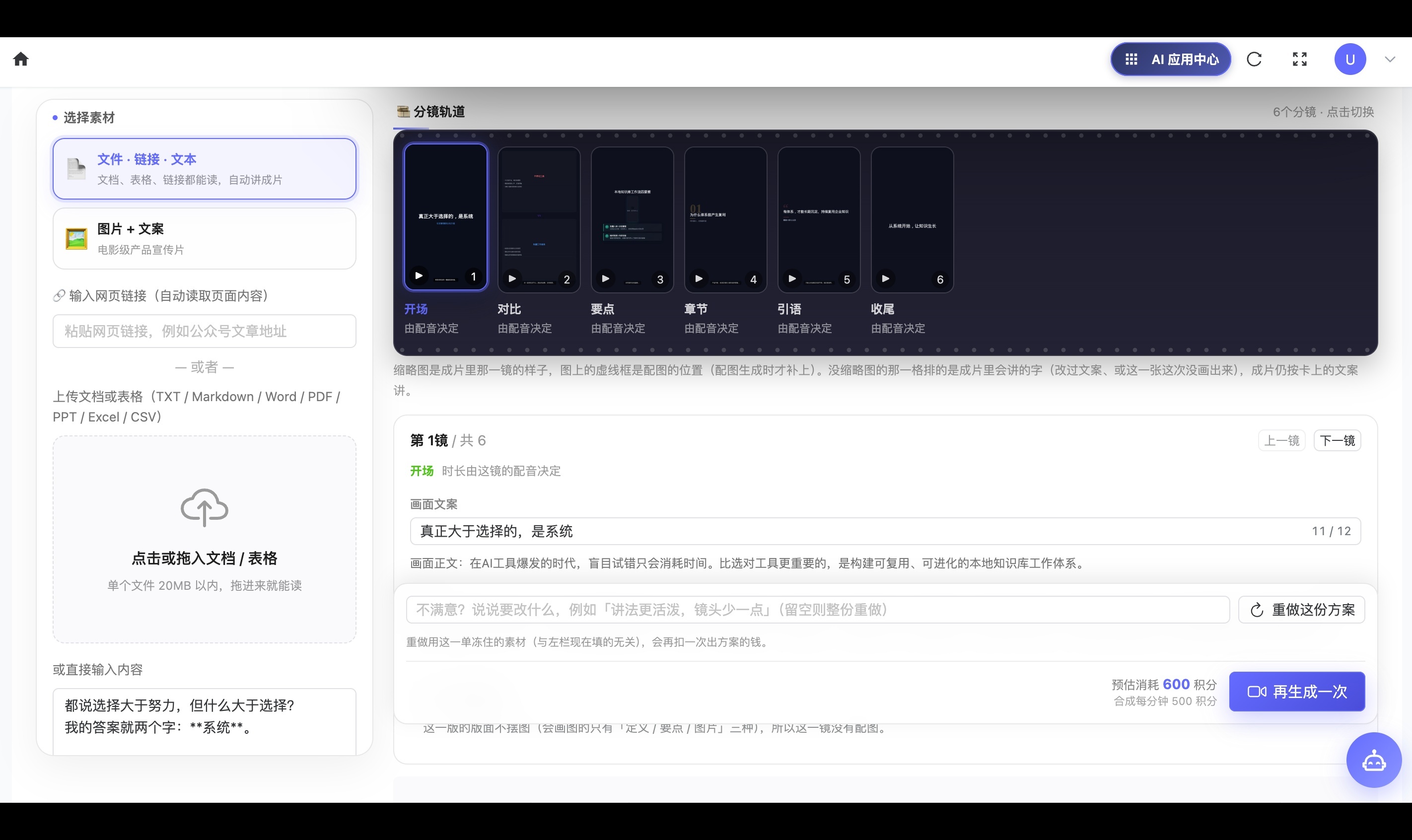Click the 分镜轨道 clapperboard icon
The image size is (1412, 840).
(403, 112)
